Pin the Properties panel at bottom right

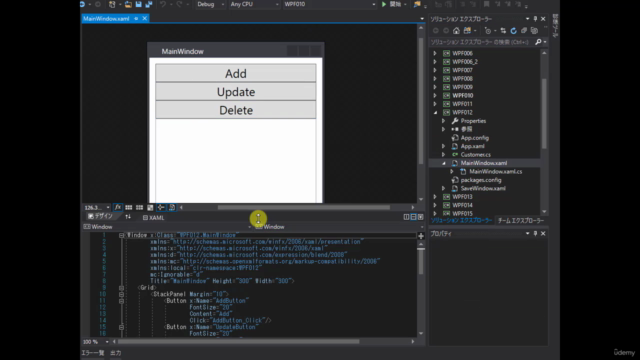coord(536,233)
